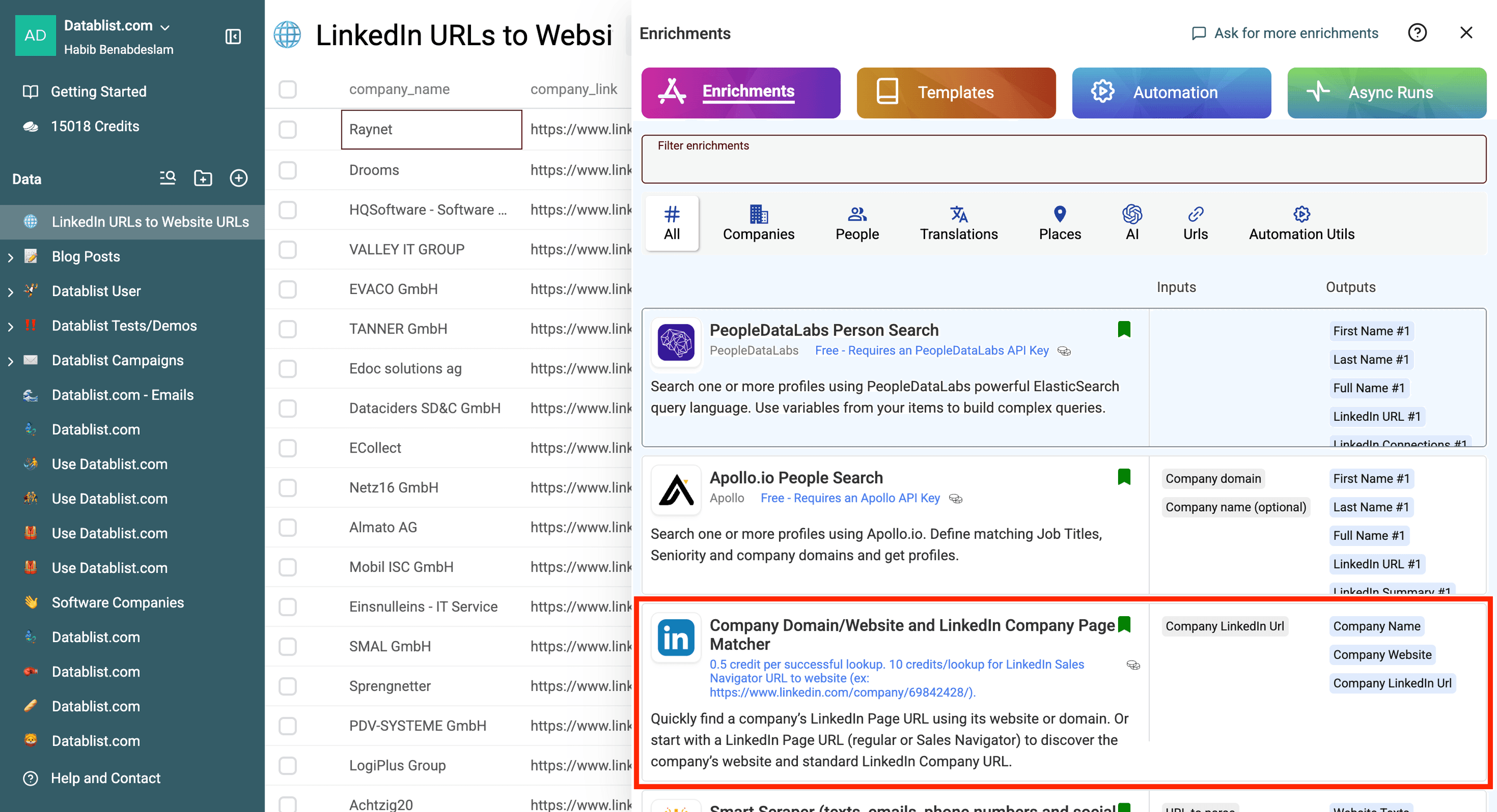1497x812 pixels.
Task: Click the LinkedIn logo icon
Action: pyautogui.click(x=676, y=637)
